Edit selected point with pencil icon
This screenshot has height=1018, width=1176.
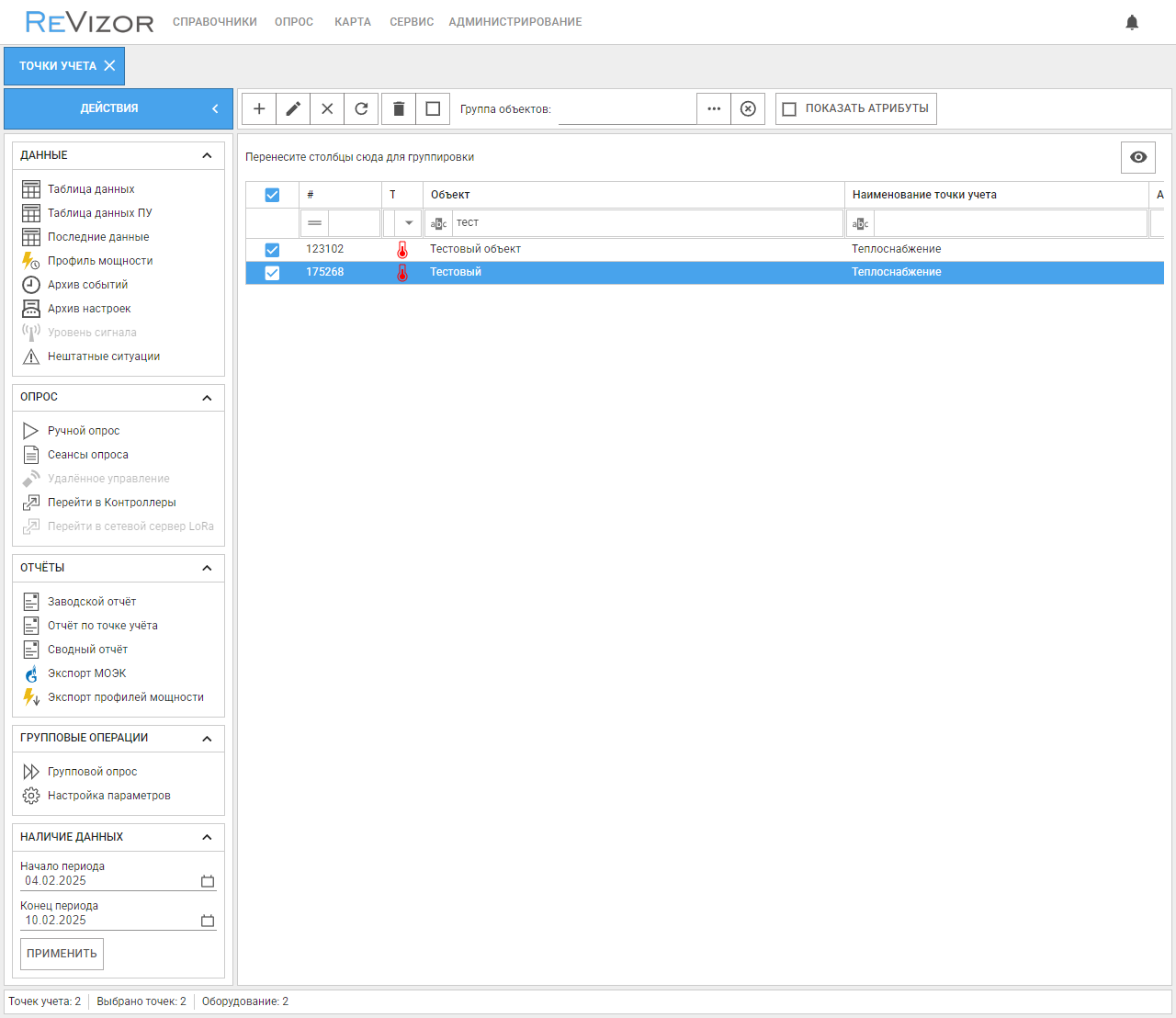pyautogui.click(x=293, y=108)
